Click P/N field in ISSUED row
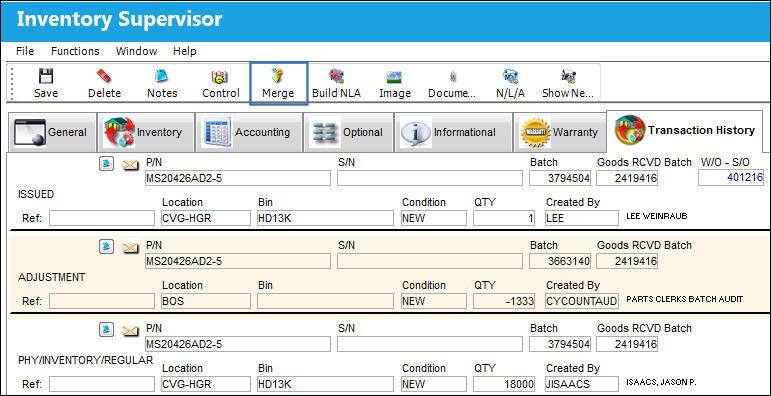Image resolution: width=771 pixels, height=396 pixels. (x=238, y=179)
